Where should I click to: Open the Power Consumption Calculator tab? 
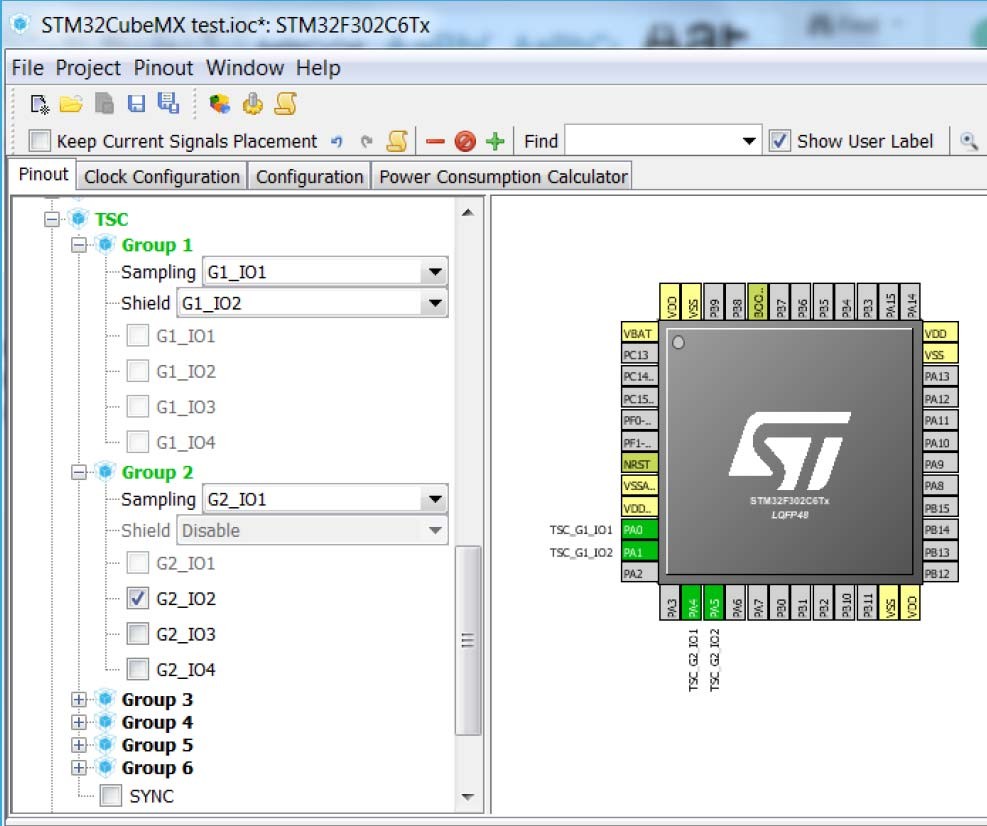(x=503, y=177)
